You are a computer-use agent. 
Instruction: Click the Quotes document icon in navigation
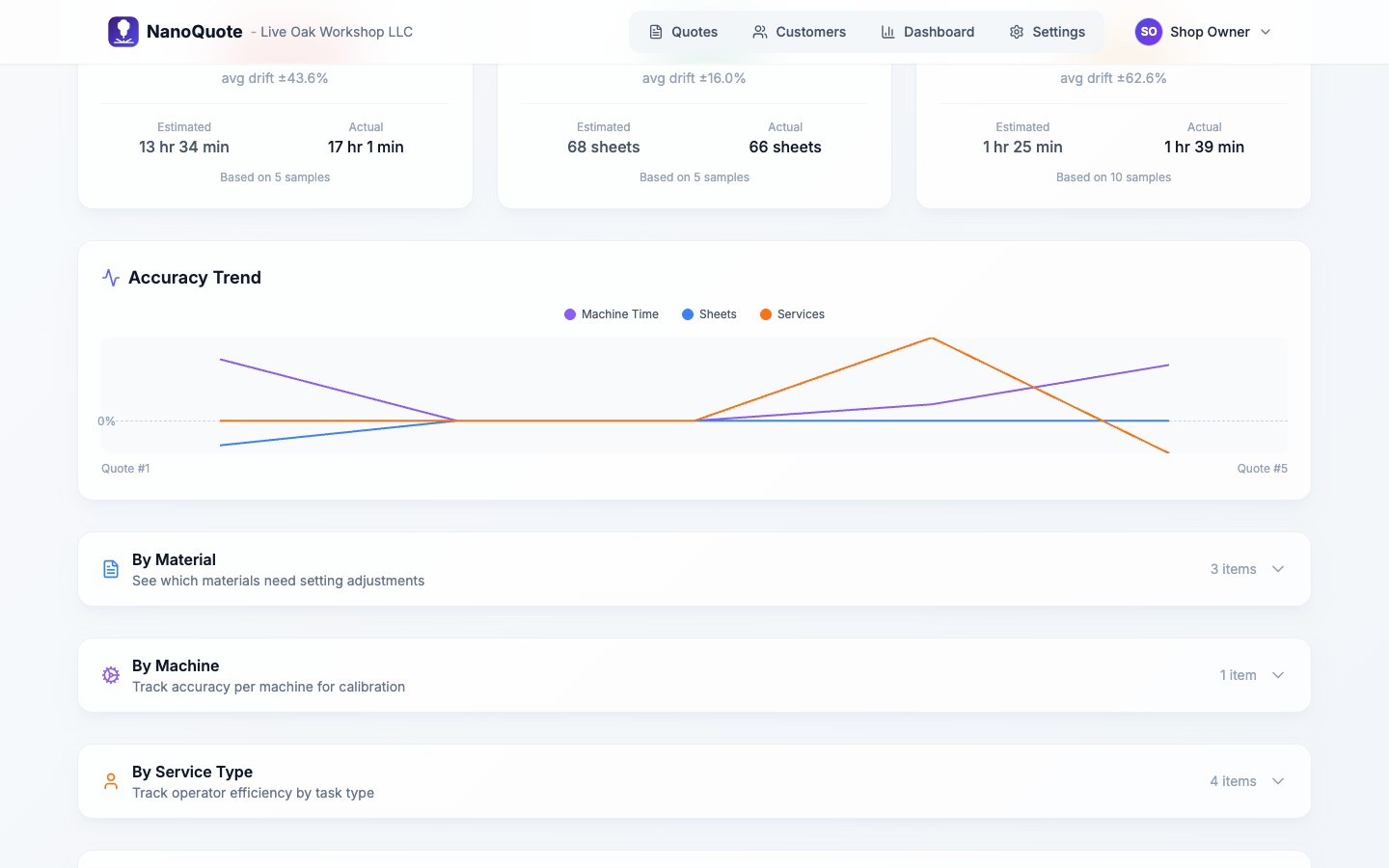pos(656,32)
